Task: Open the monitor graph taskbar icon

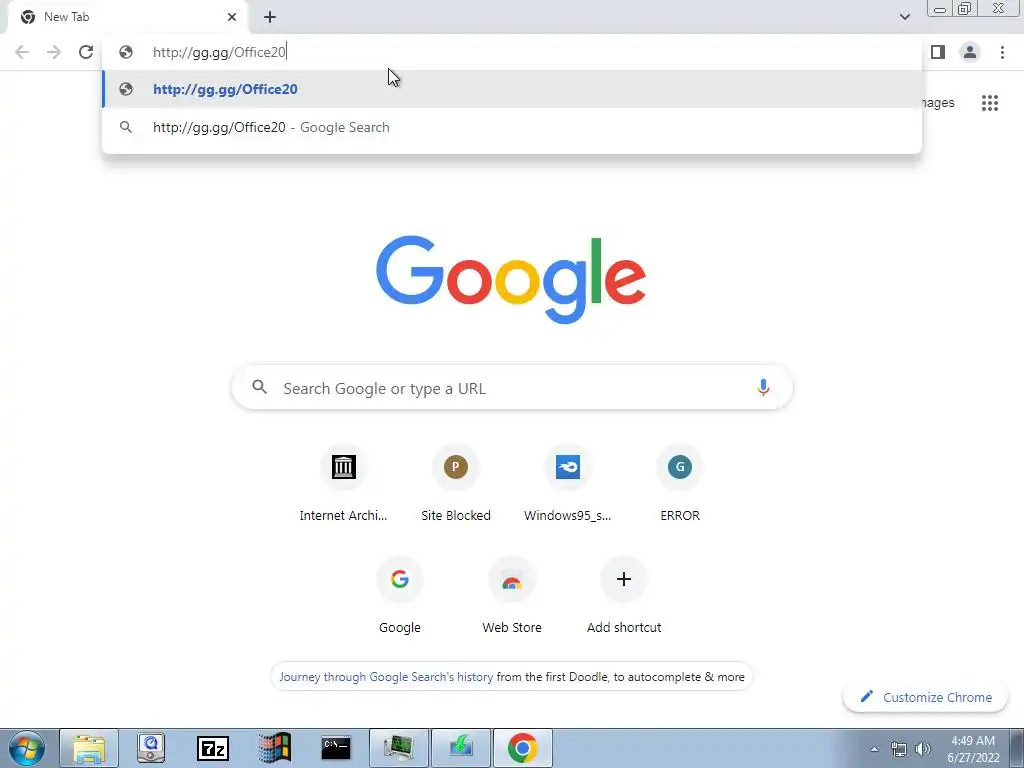Action: (398, 748)
